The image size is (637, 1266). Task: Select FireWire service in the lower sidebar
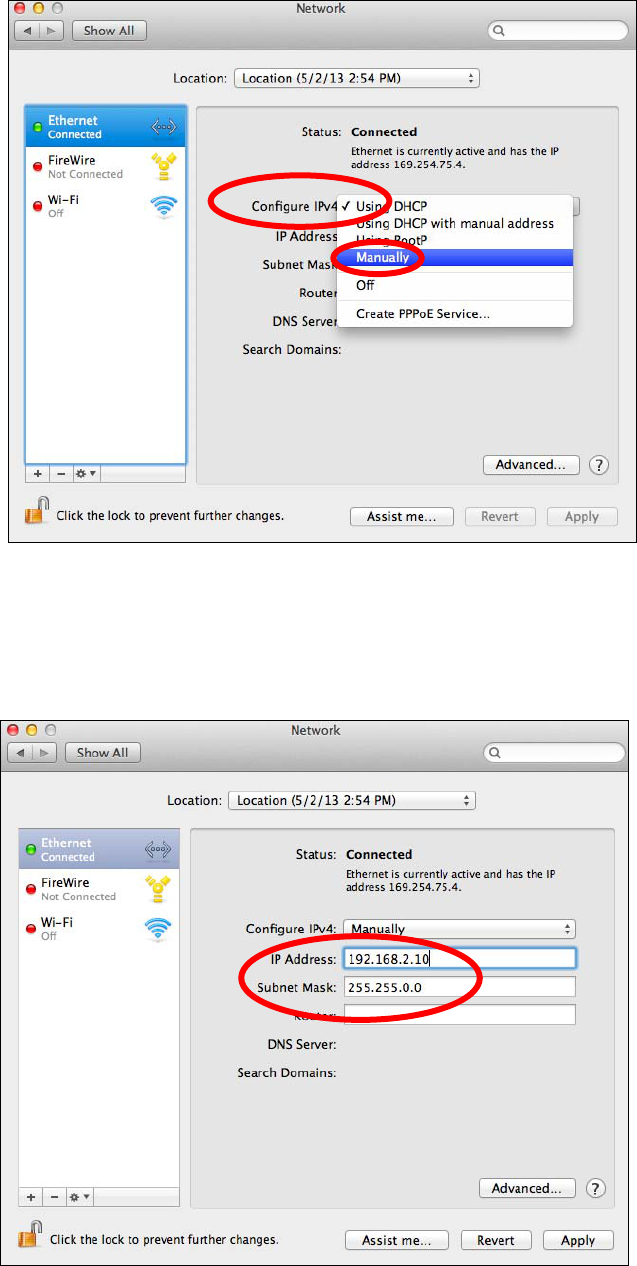(99, 889)
